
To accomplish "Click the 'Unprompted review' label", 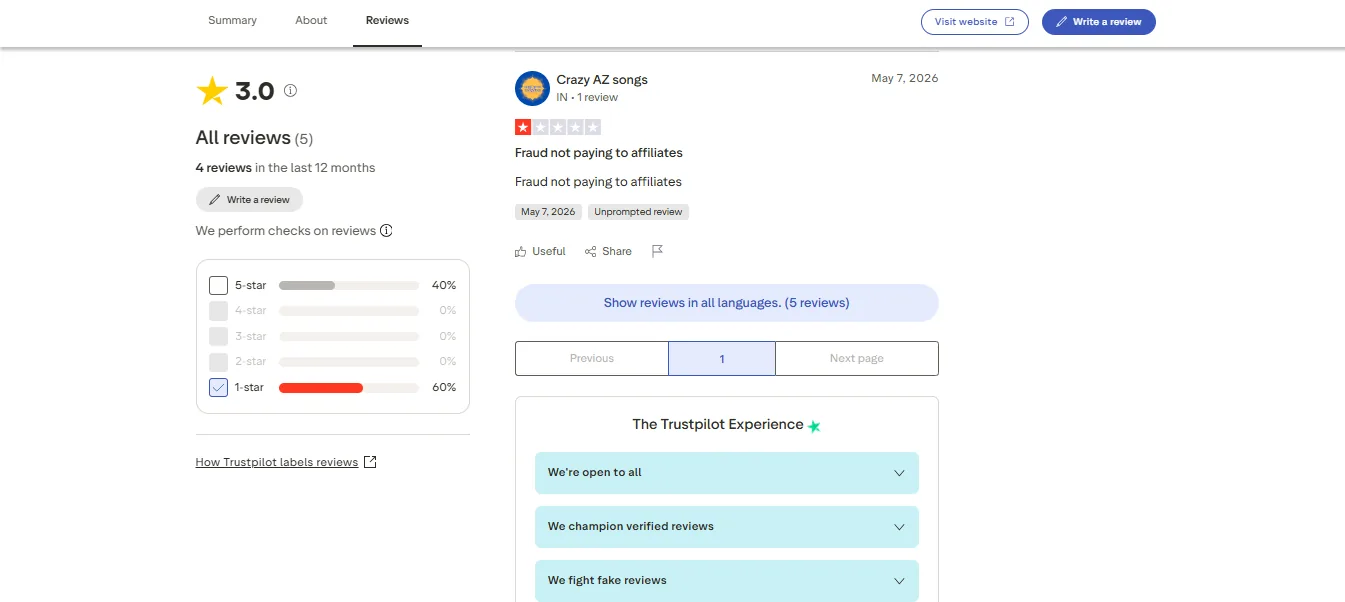I will tap(638, 212).
